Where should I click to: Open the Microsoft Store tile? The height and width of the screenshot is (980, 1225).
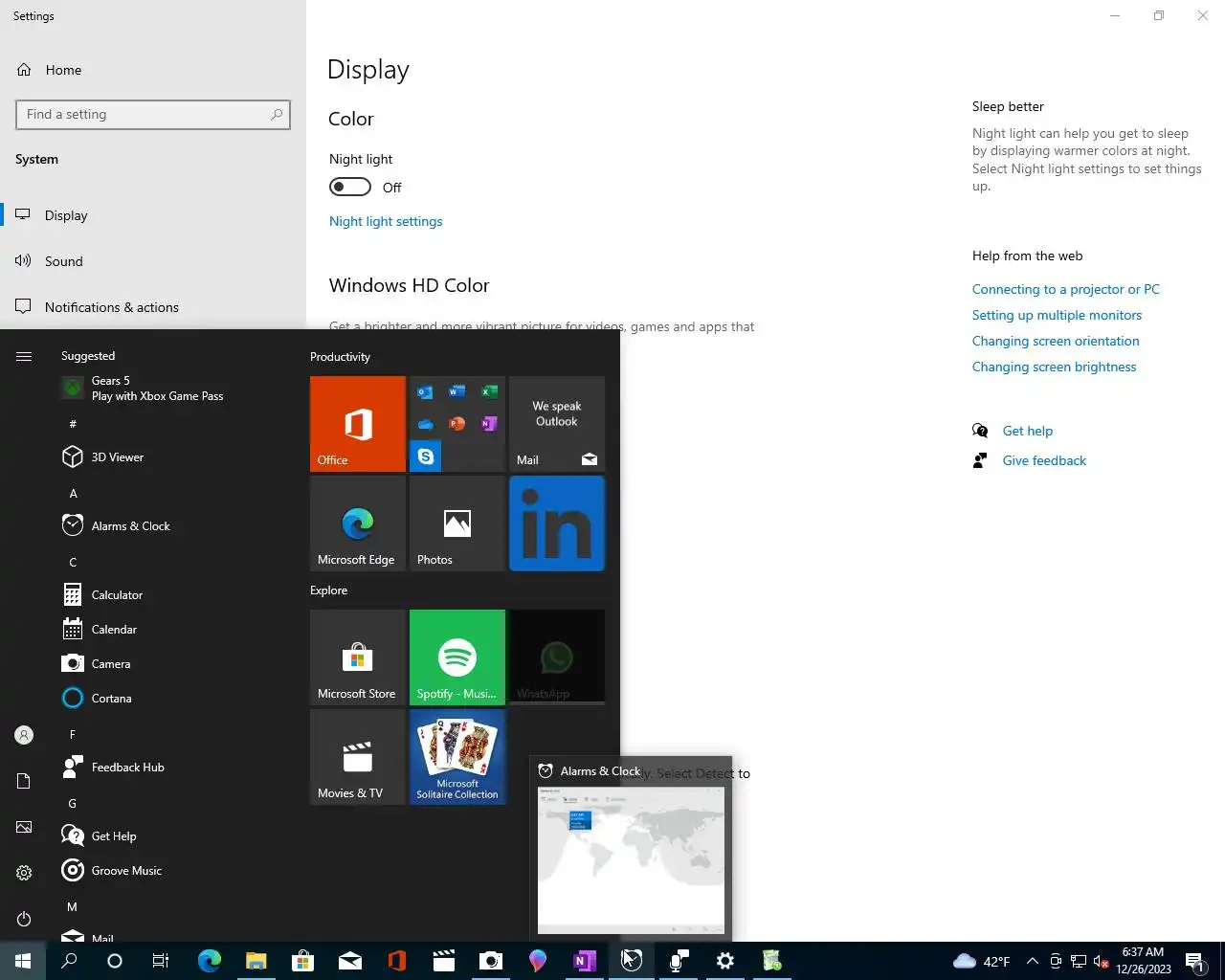click(358, 657)
